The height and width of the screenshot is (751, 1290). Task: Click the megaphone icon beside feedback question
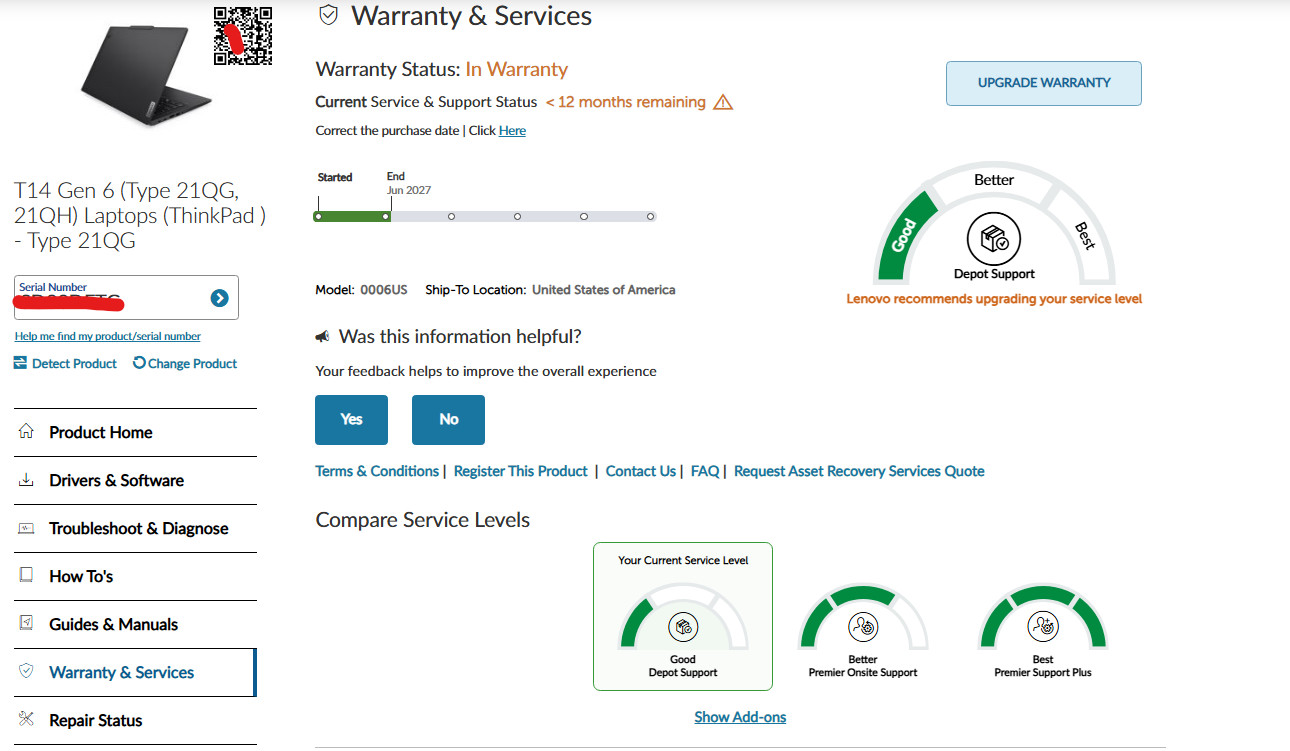click(323, 337)
